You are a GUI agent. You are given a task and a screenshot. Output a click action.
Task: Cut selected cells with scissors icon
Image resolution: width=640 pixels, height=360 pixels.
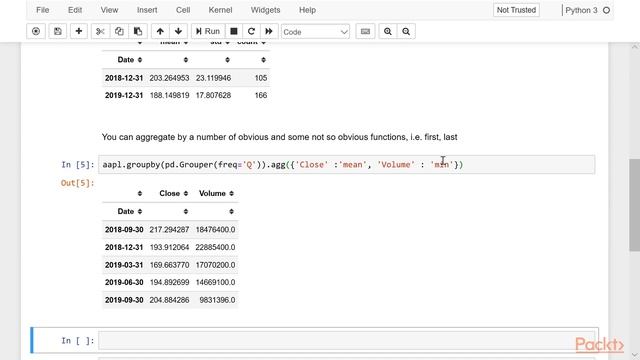[x=100, y=31]
